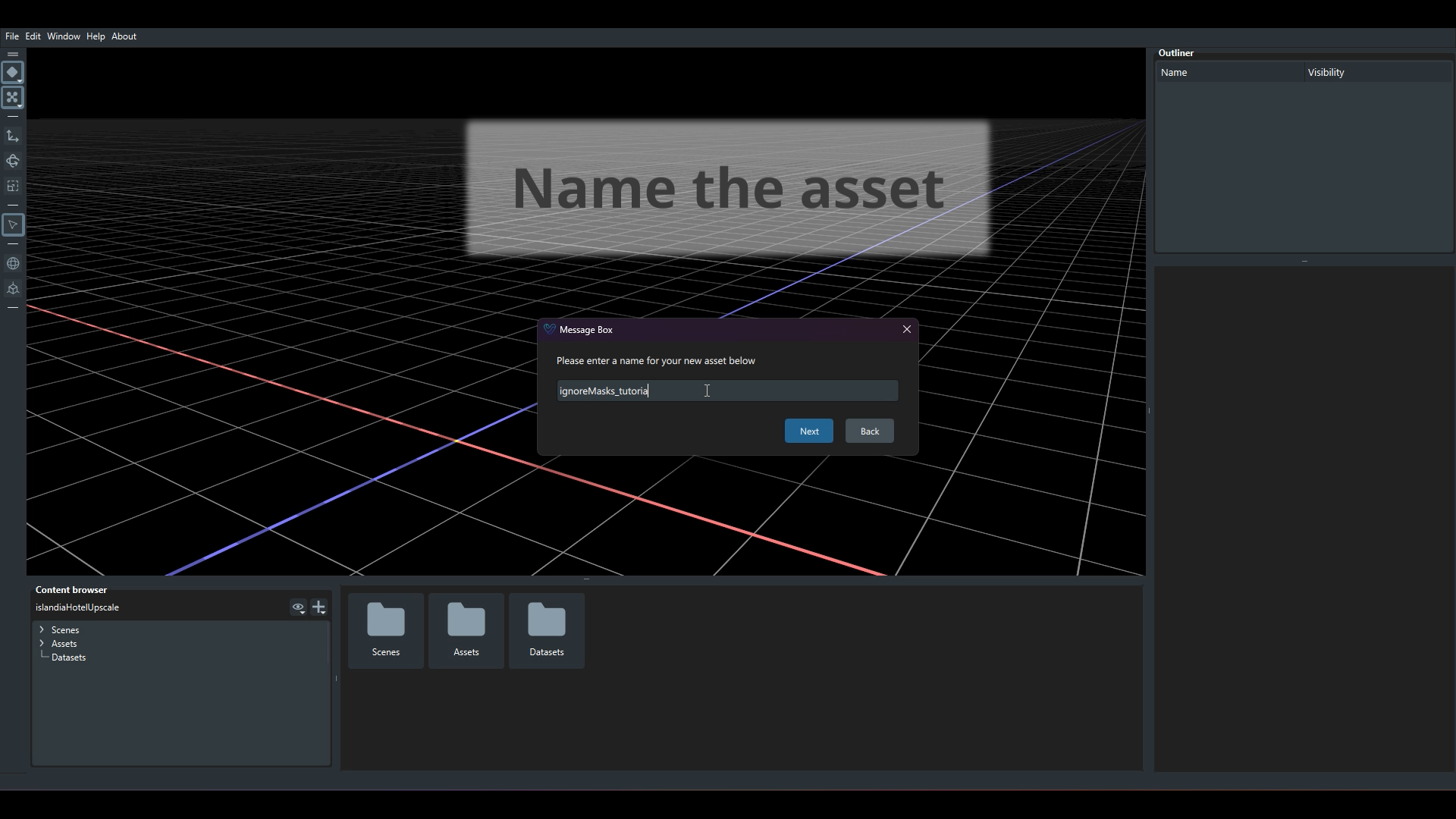The width and height of the screenshot is (1456, 819).
Task: Expand the Scenes tree node
Action: (42, 629)
